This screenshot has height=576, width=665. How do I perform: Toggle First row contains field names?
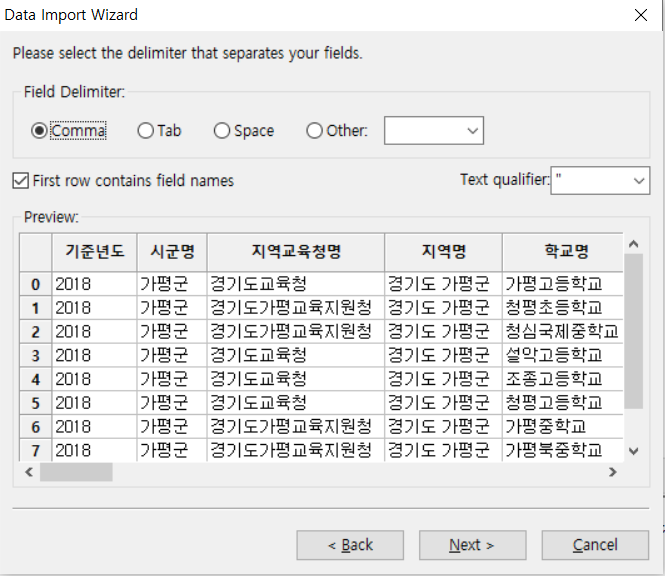pos(123,181)
